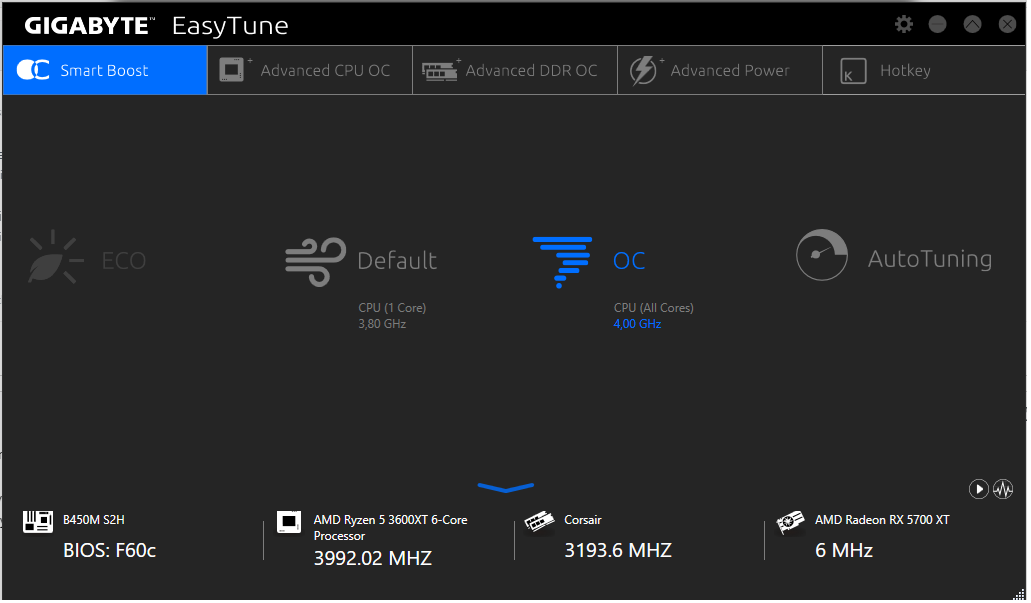
Task: Select the ECO leaf icon mode
Action: [x=55, y=257]
